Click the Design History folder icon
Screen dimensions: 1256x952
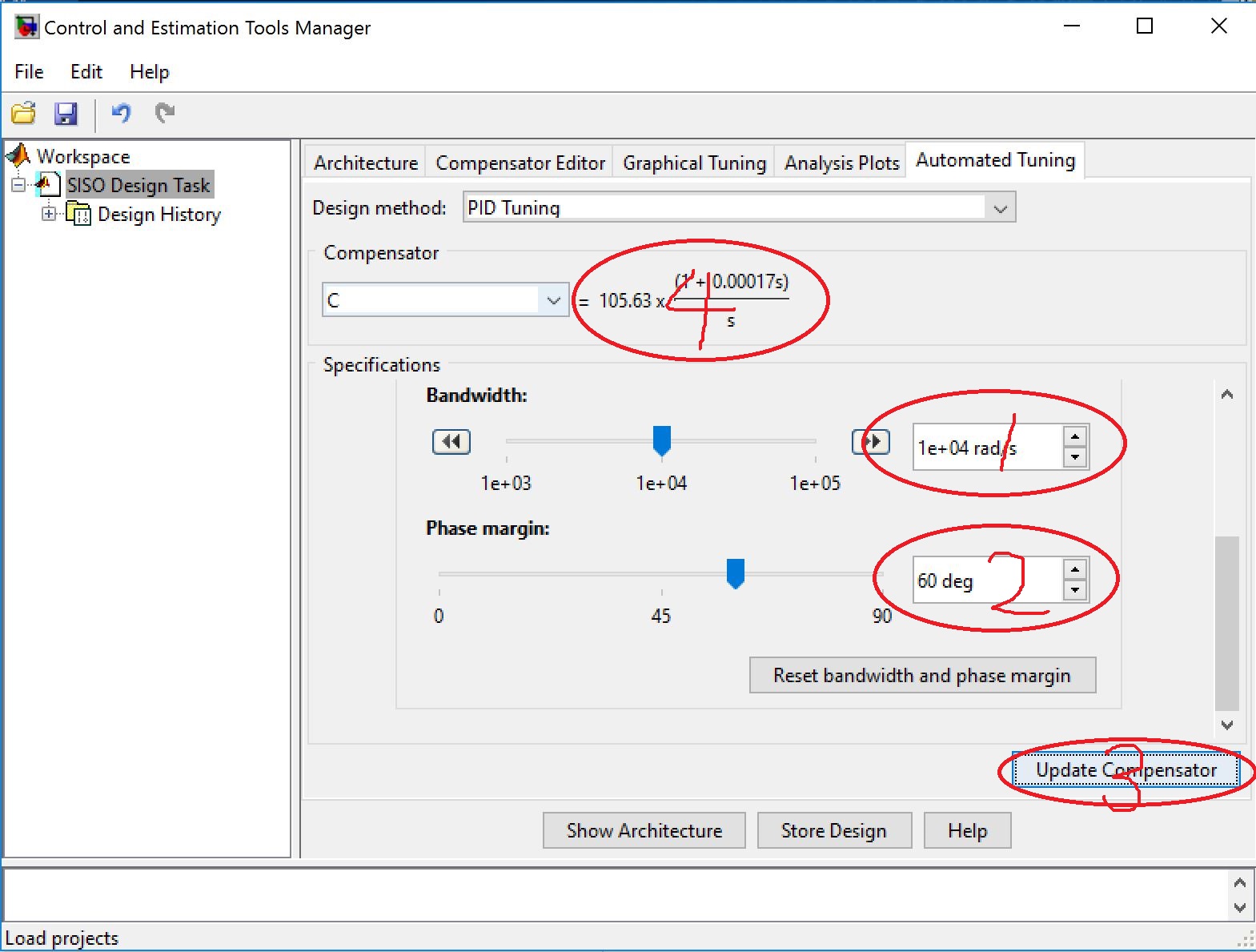tap(78, 214)
